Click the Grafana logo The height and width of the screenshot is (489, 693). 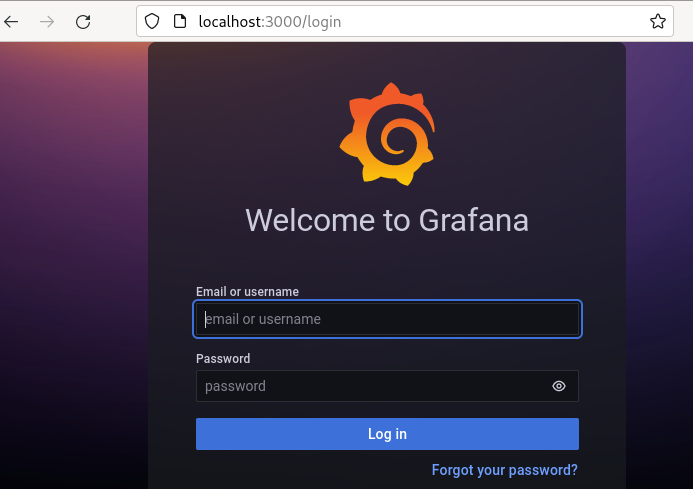387,134
